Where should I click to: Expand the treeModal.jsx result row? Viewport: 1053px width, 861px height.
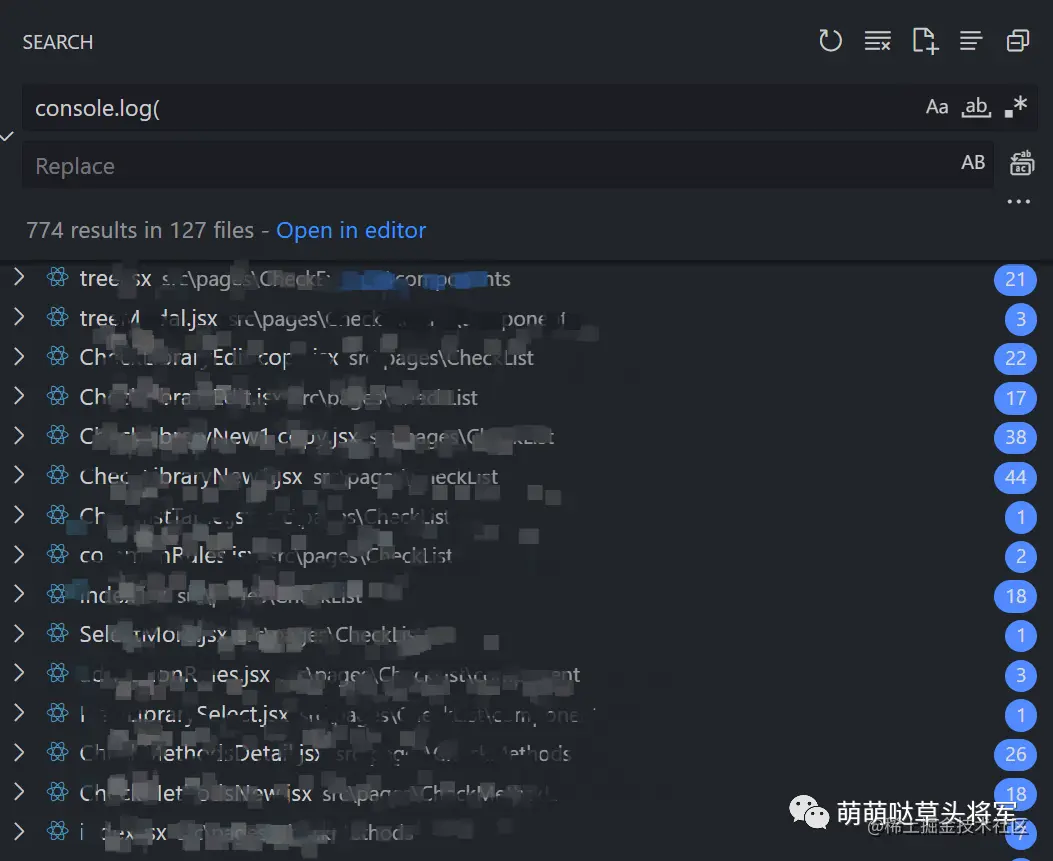coord(19,317)
